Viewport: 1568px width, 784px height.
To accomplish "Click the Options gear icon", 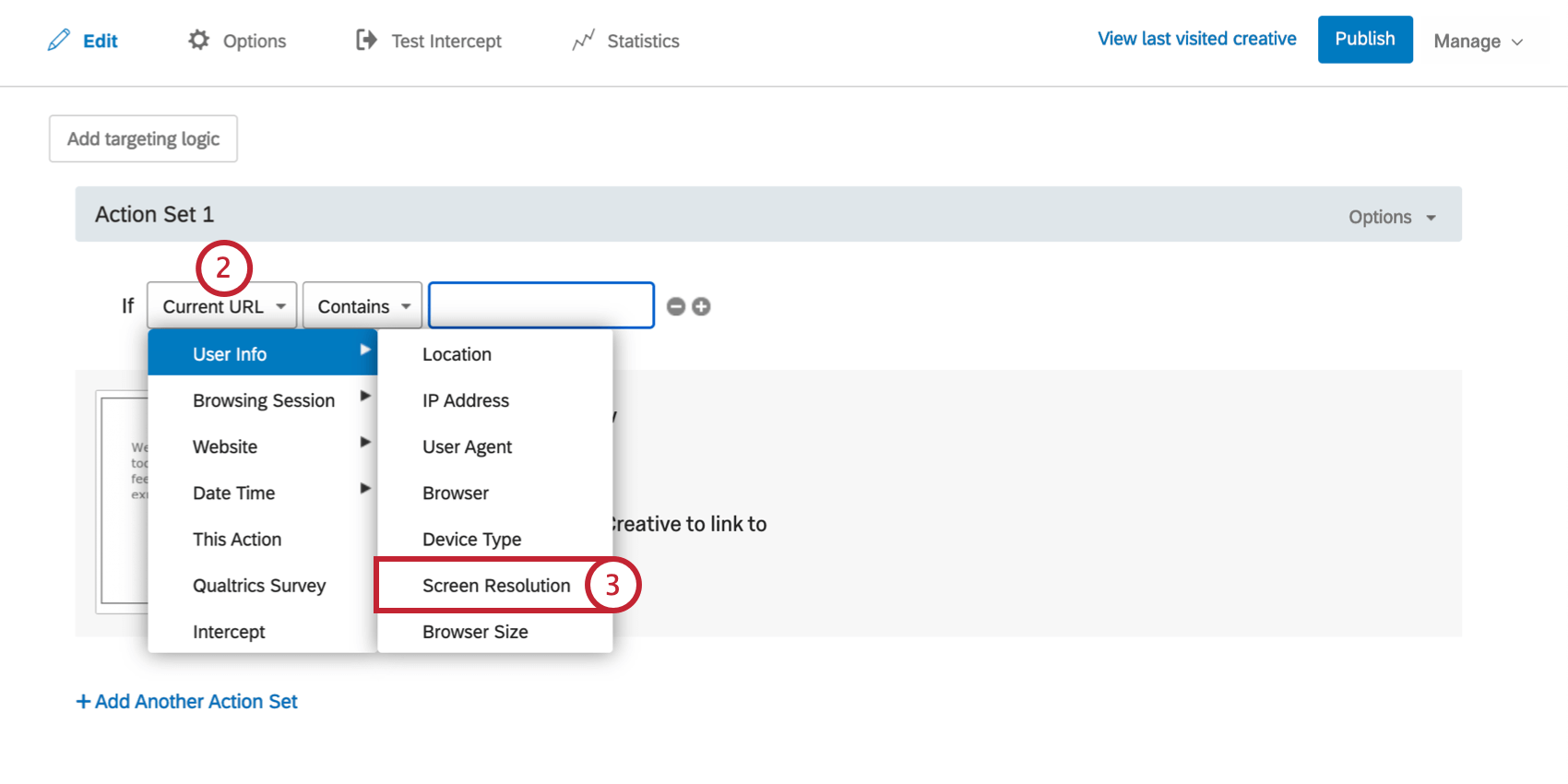I will pos(198,41).
